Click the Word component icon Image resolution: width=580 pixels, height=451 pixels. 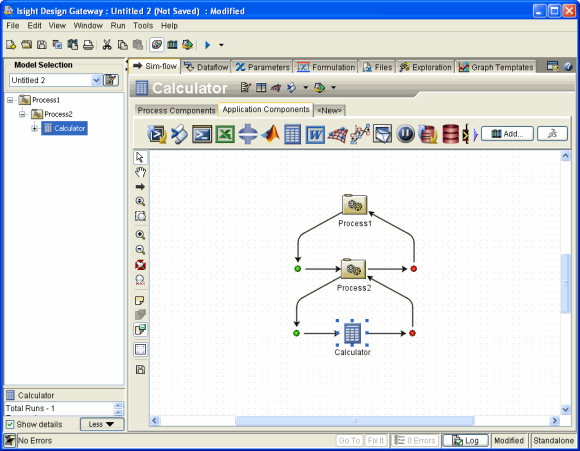click(x=315, y=135)
